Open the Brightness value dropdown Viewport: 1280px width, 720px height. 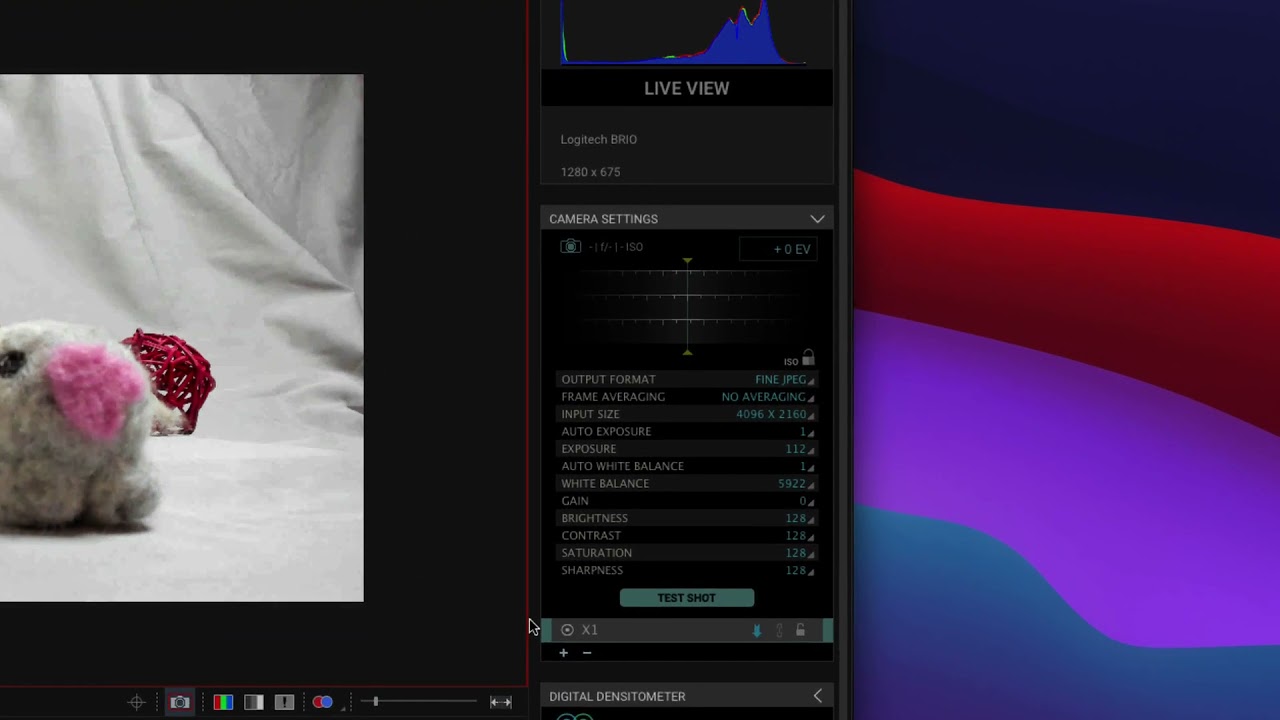799,518
